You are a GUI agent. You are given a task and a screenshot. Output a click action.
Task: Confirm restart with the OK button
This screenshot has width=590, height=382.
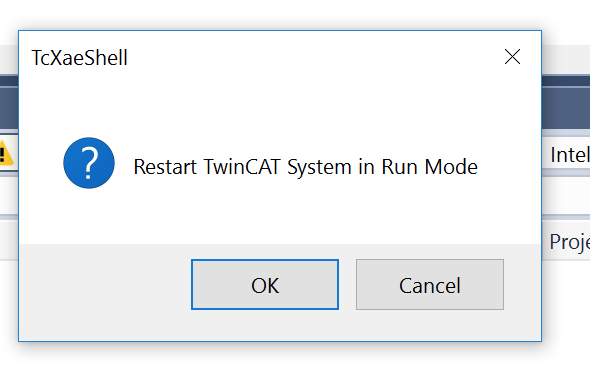coord(265,285)
